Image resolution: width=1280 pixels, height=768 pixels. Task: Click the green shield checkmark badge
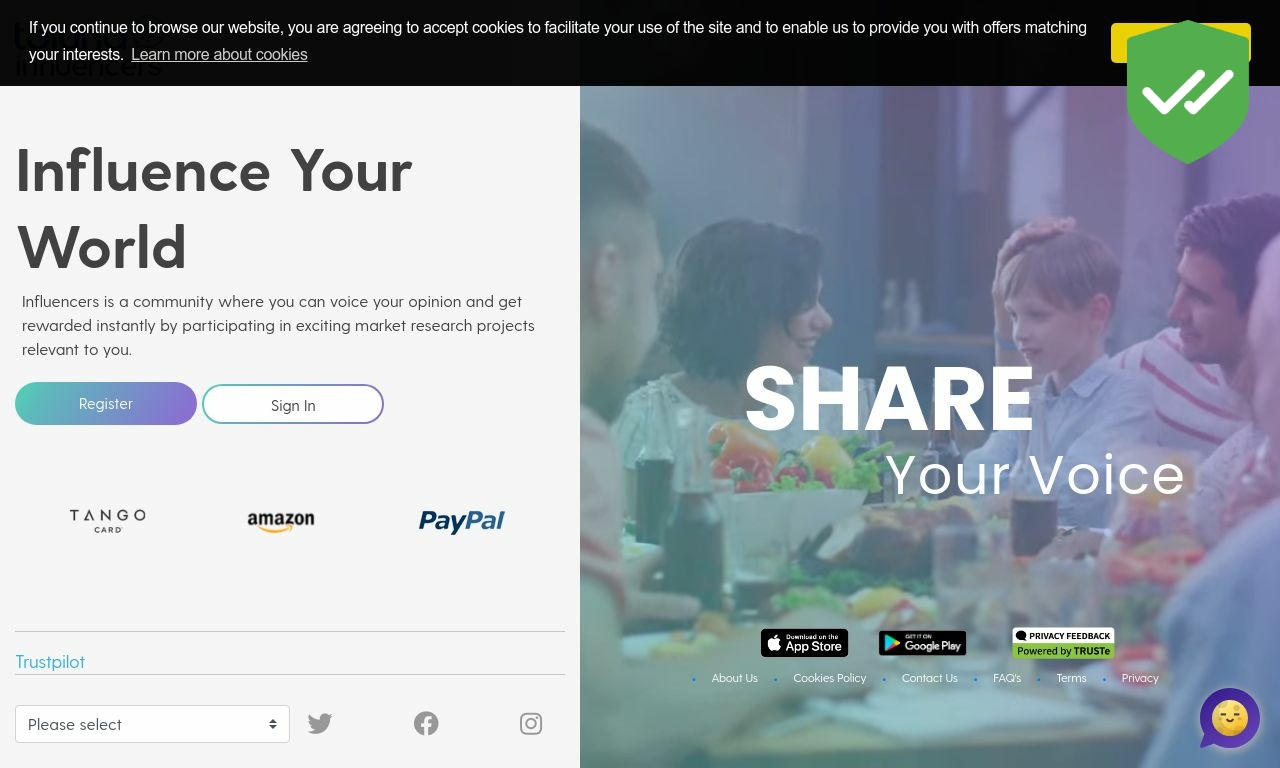coord(1188,92)
